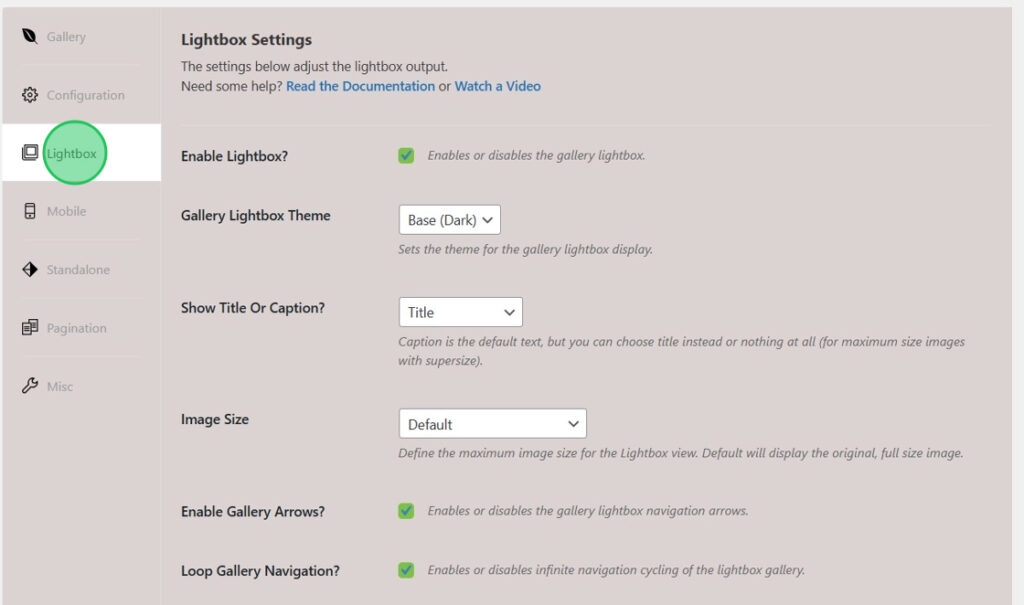Switch to the Mobile settings tab
The height and width of the screenshot is (605, 1024).
pos(66,211)
